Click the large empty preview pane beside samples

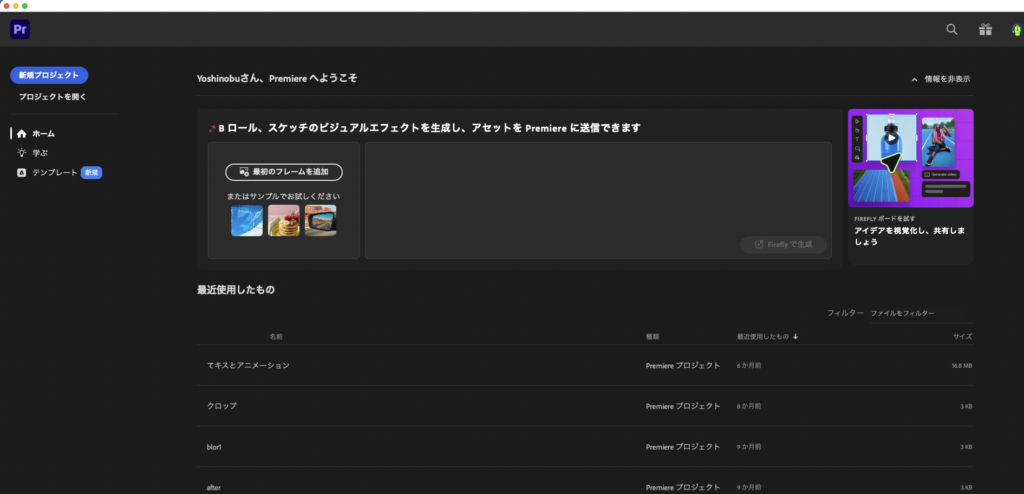coord(598,200)
